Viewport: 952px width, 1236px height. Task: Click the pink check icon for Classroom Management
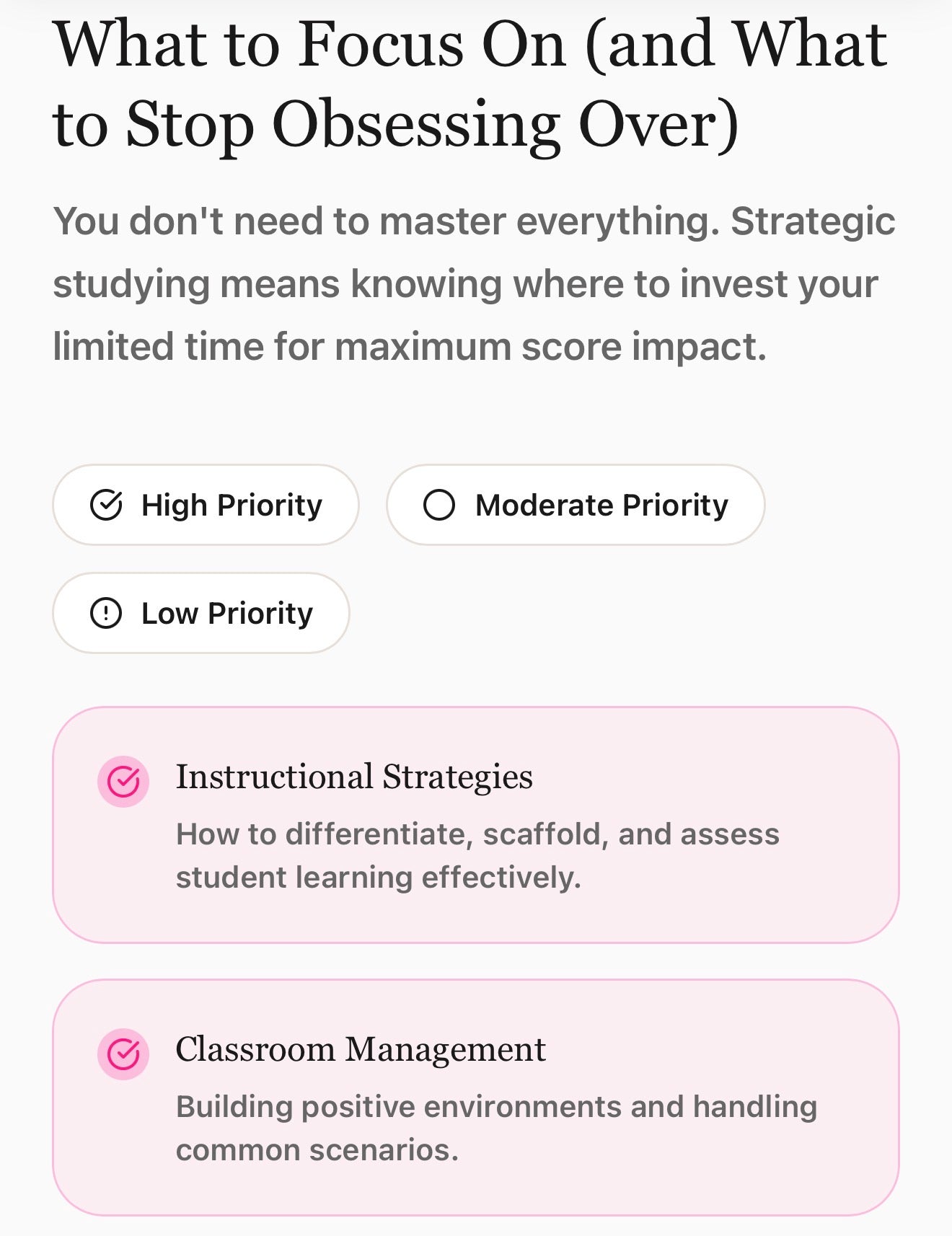pyautogui.click(x=123, y=1054)
